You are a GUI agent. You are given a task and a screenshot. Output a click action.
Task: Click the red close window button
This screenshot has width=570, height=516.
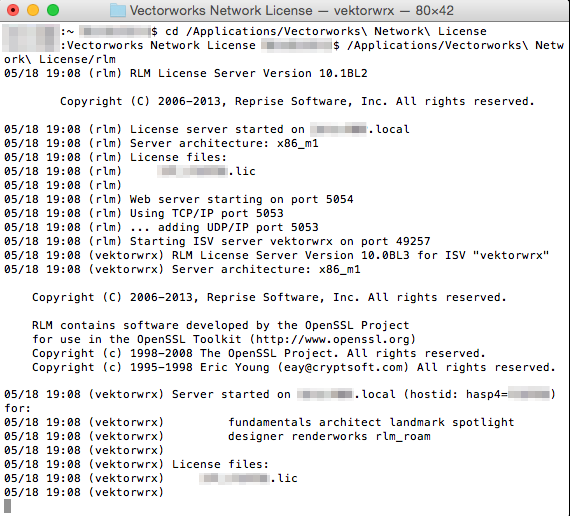[13, 10]
